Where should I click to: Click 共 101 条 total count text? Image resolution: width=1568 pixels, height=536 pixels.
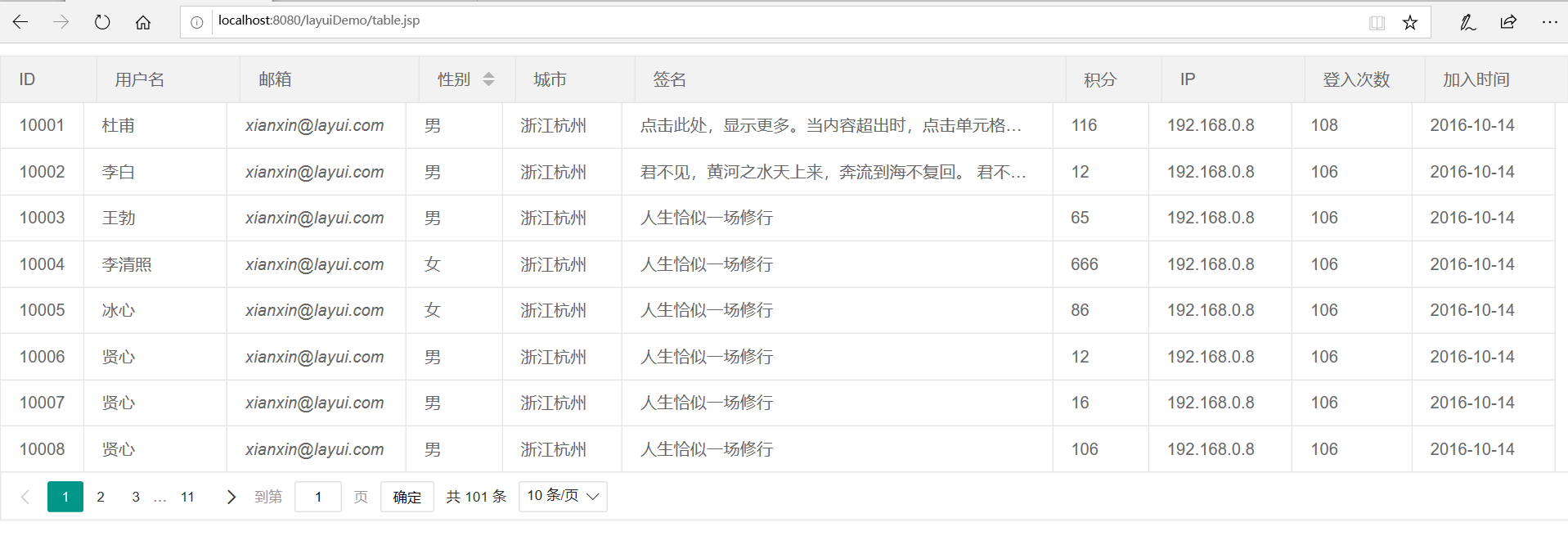click(x=476, y=497)
